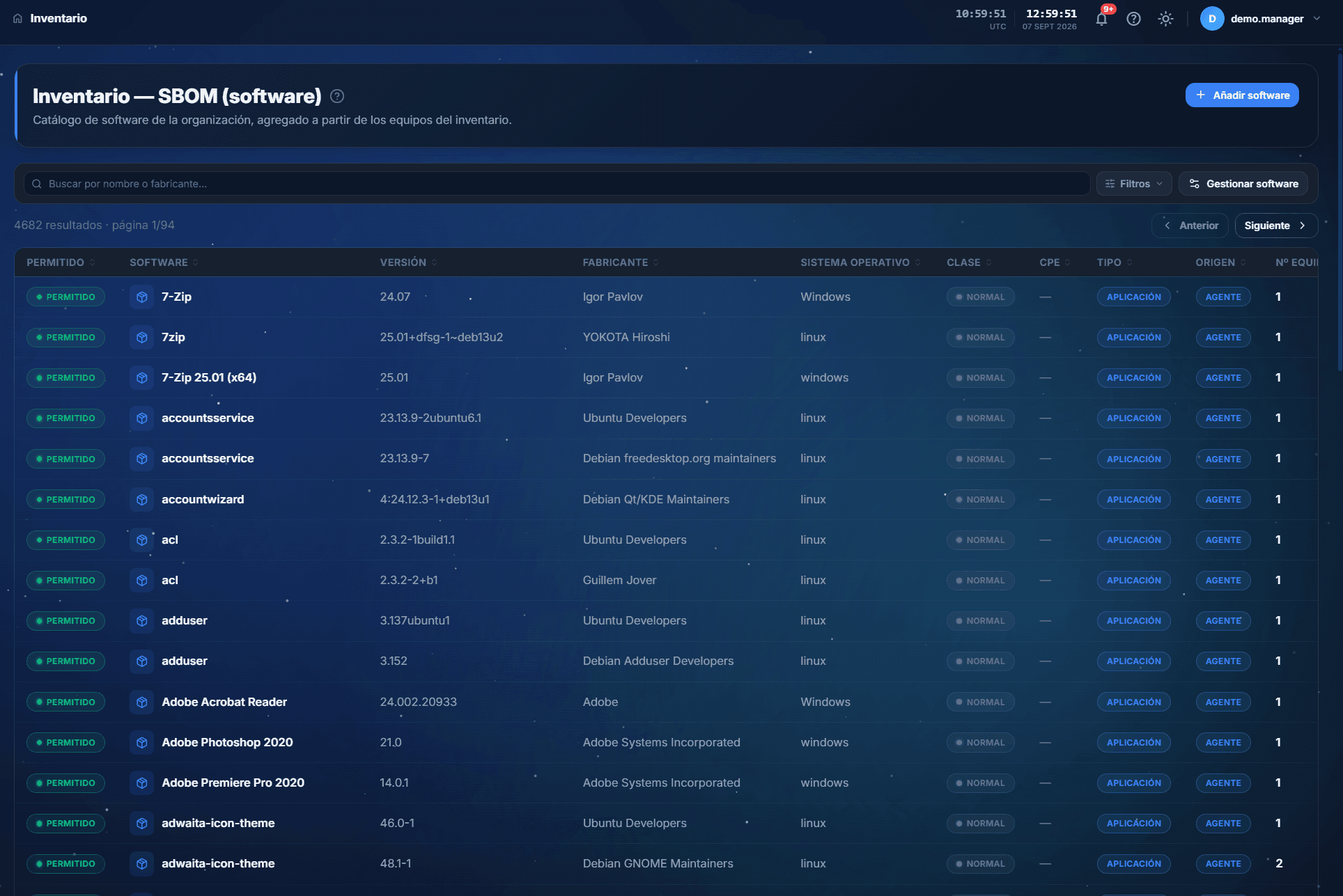
Task: Click the package icon for 7zip row
Action: point(142,337)
